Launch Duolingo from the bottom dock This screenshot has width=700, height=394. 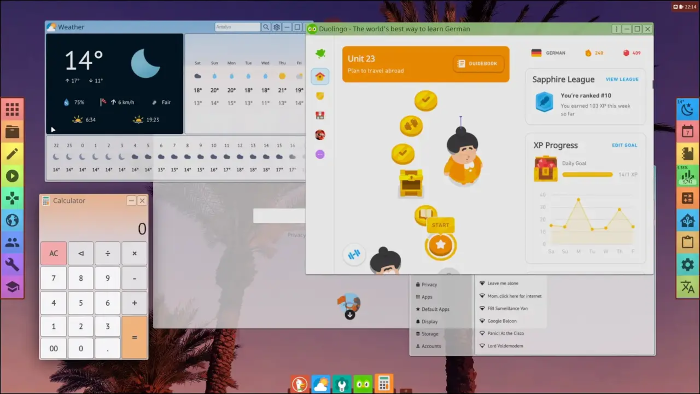(362, 384)
